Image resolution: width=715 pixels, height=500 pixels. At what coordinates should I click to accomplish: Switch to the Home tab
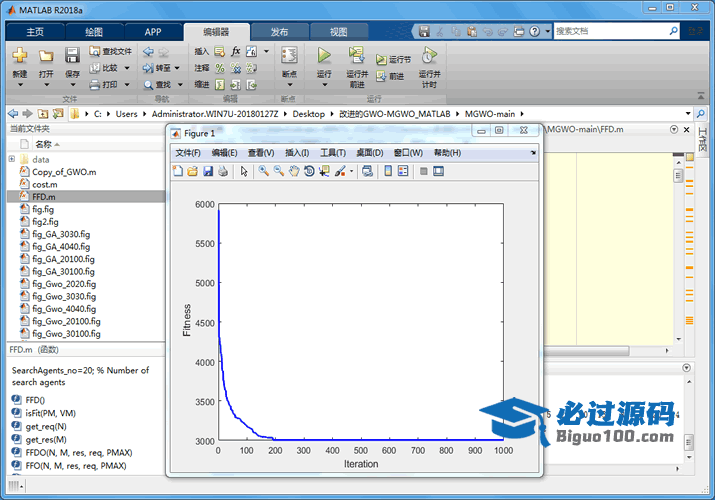coord(35,32)
